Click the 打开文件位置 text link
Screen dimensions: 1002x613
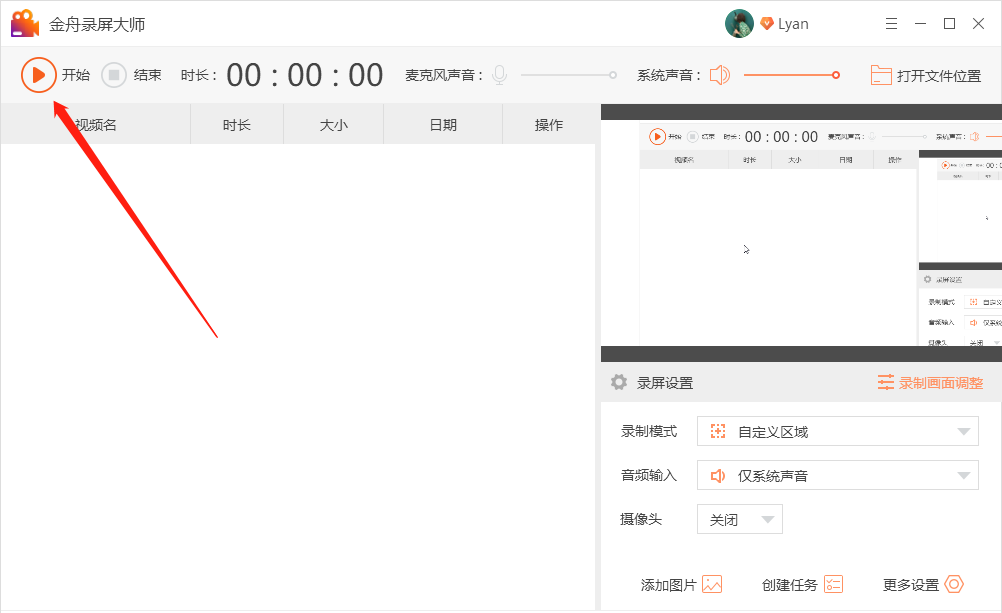tap(939, 75)
